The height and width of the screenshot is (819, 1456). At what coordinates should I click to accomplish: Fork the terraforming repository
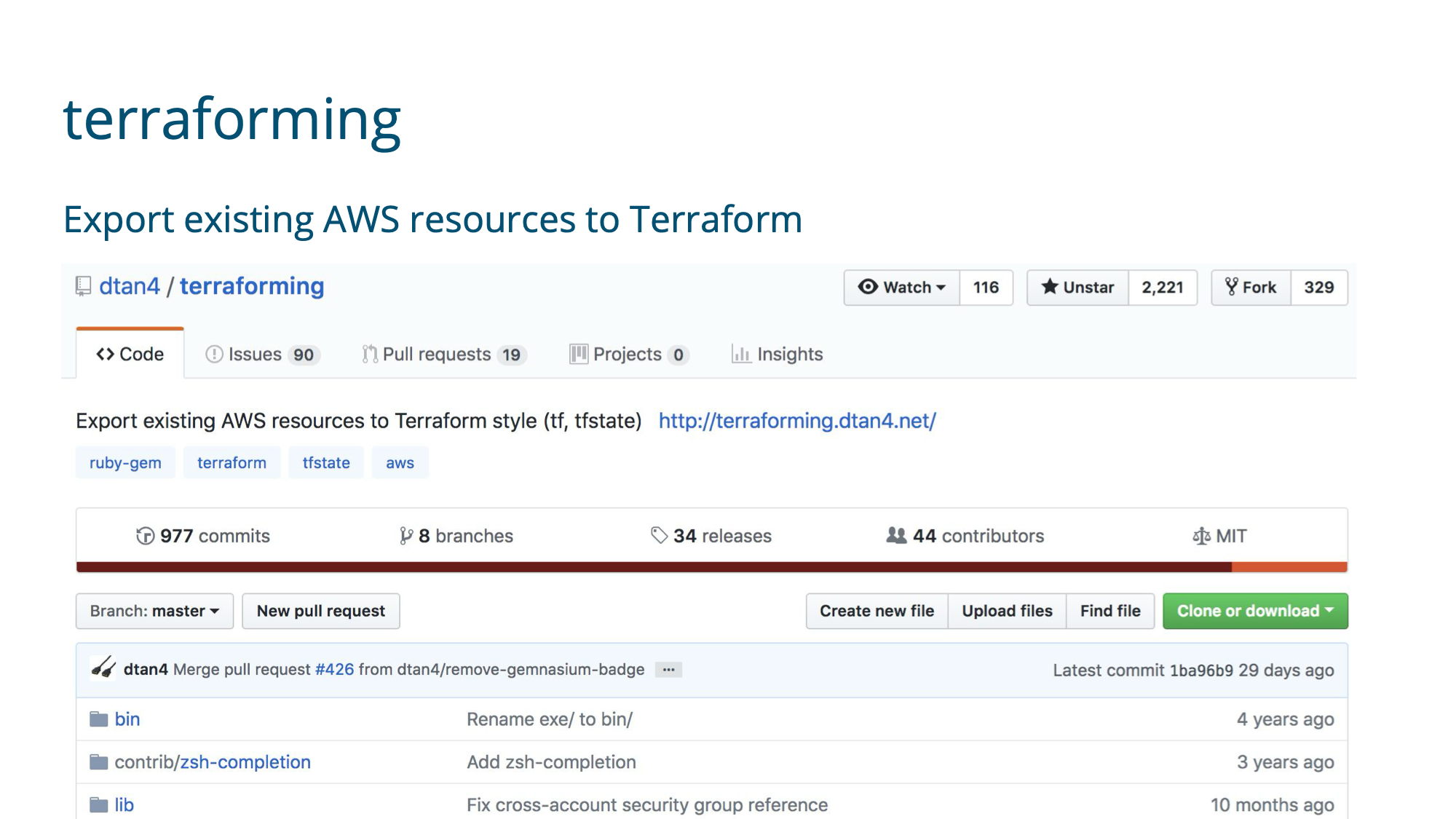[1251, 288]
